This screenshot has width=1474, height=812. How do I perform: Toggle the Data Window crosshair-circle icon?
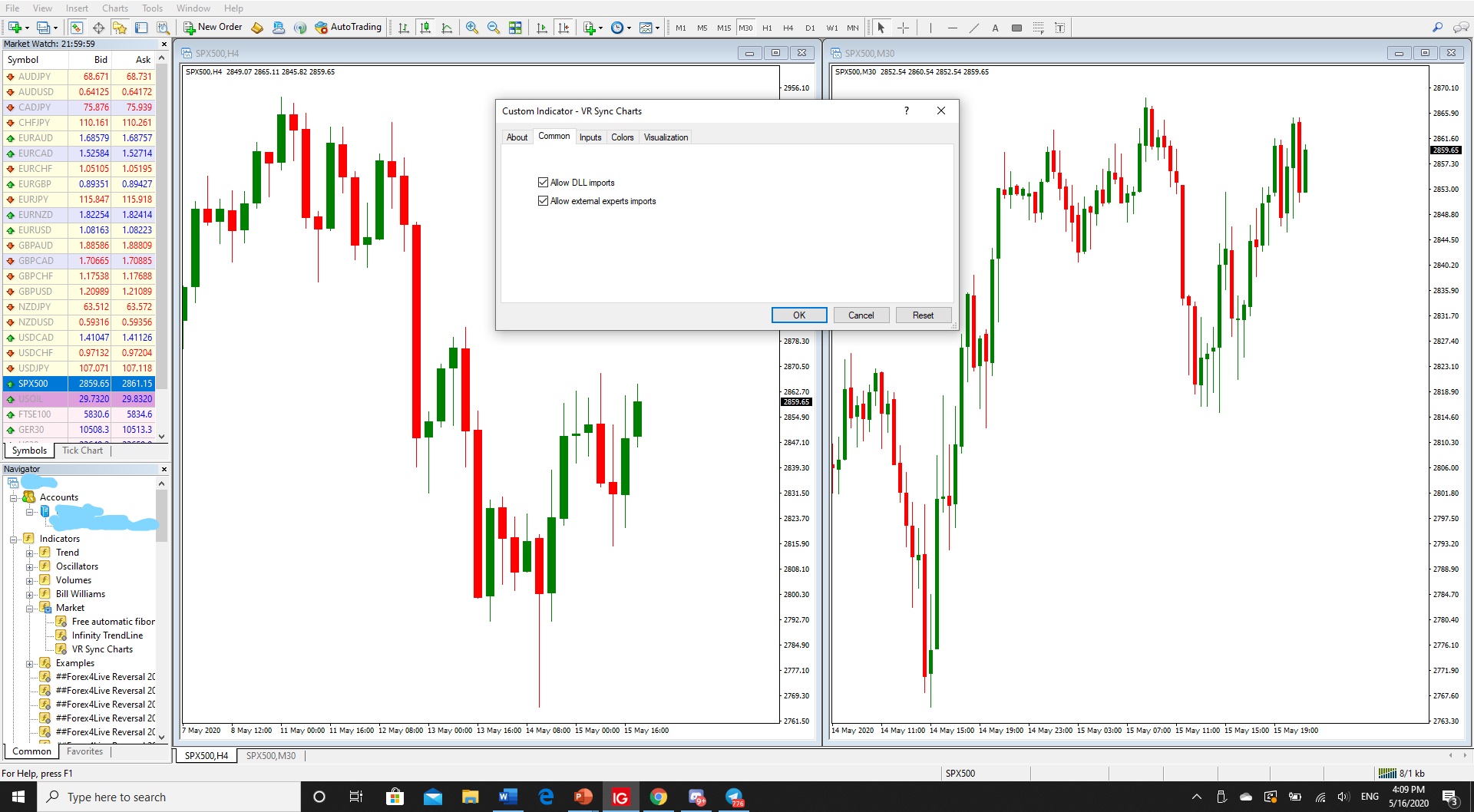[98, 28]
